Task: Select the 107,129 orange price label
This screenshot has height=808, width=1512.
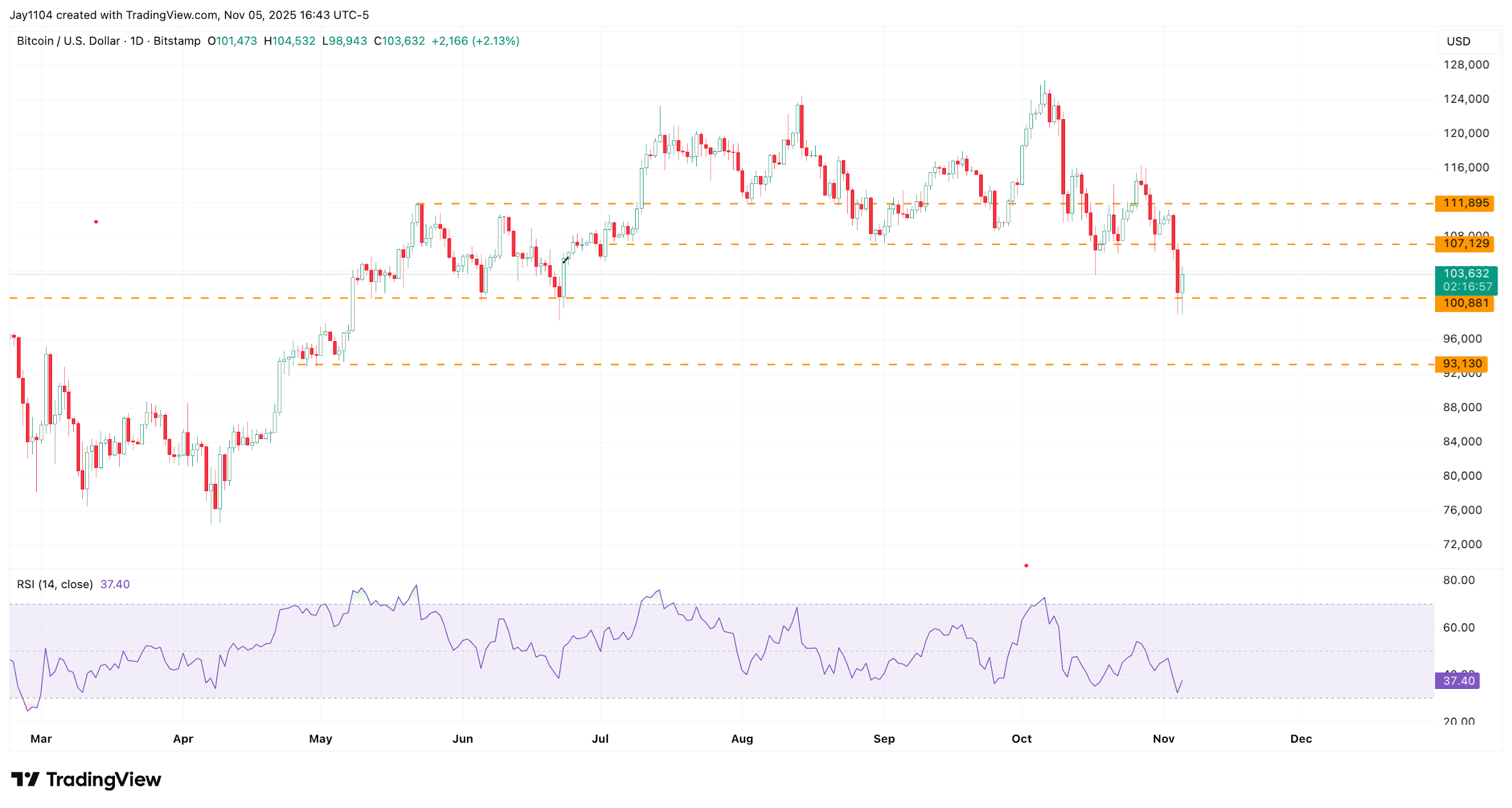Action: pos(1464,244)
